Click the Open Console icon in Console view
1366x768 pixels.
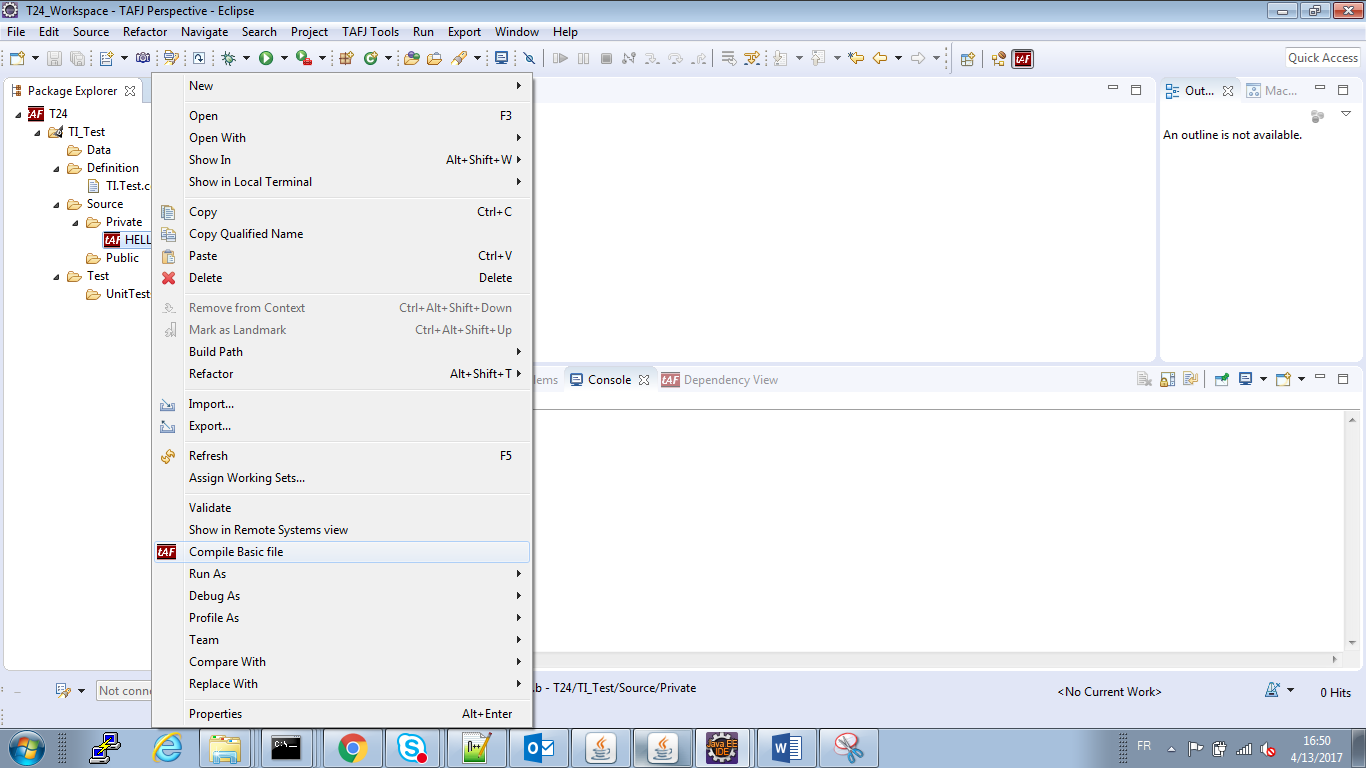click(1284, 380)
